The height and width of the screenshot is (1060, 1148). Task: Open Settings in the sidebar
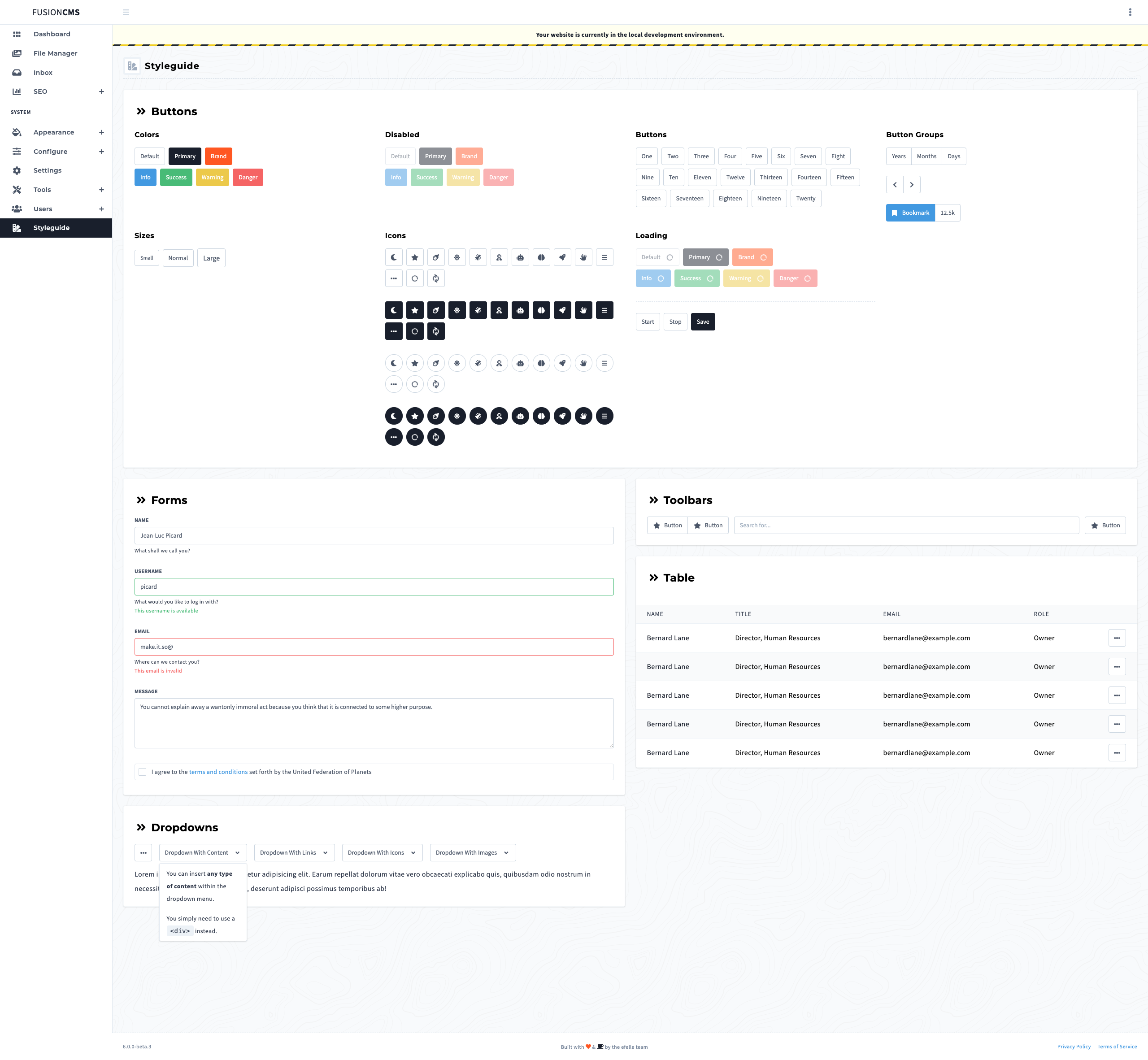[56, 171]
